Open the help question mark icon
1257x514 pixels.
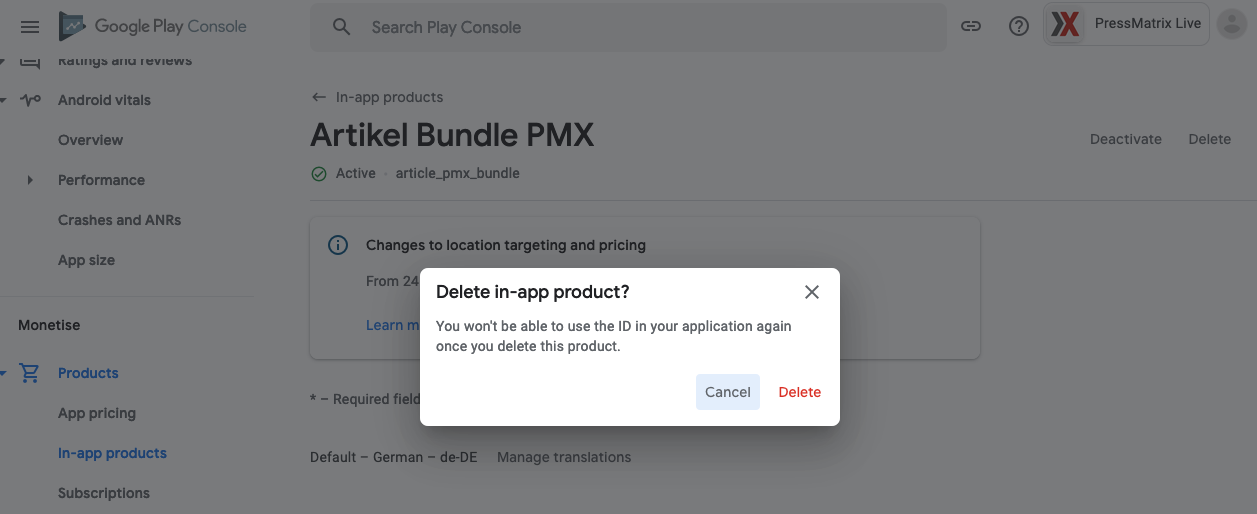click(1019, 27)
